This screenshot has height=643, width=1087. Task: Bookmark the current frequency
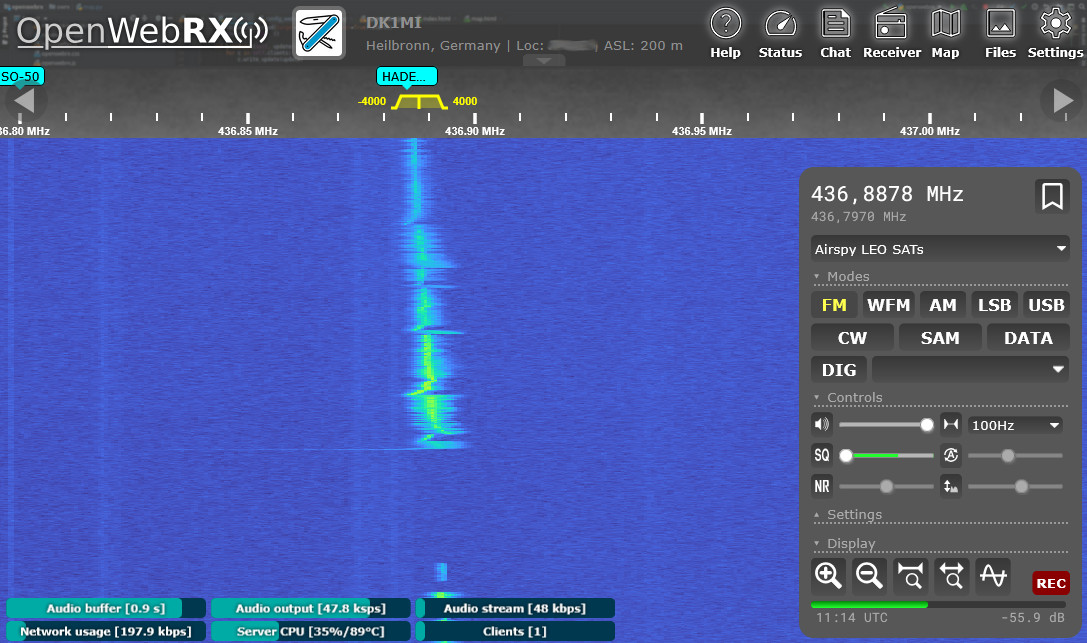coord(1051,196)
